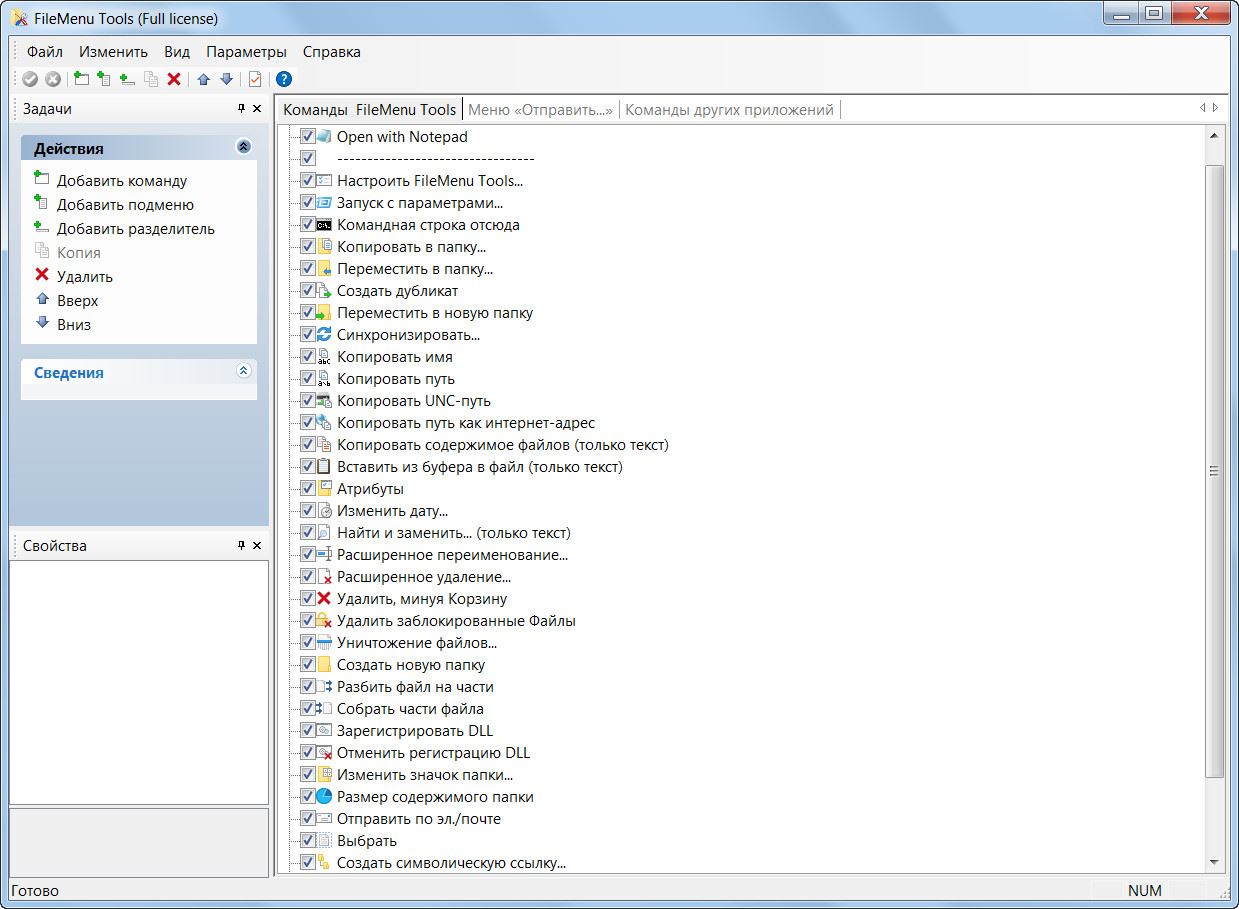Uncheck the separator line checkbox
Image resolution: width=1239 pixels, height=909 pixels.
[308, 159]
